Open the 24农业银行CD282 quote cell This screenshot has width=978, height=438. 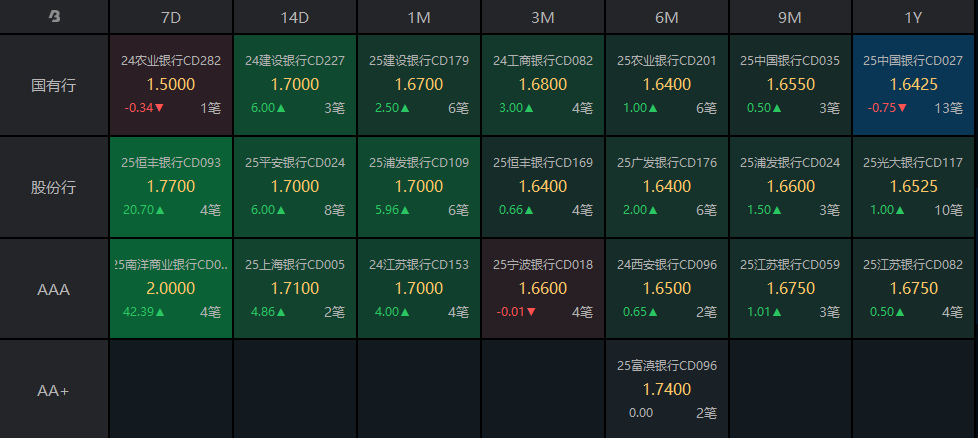(x=171, y=85)
